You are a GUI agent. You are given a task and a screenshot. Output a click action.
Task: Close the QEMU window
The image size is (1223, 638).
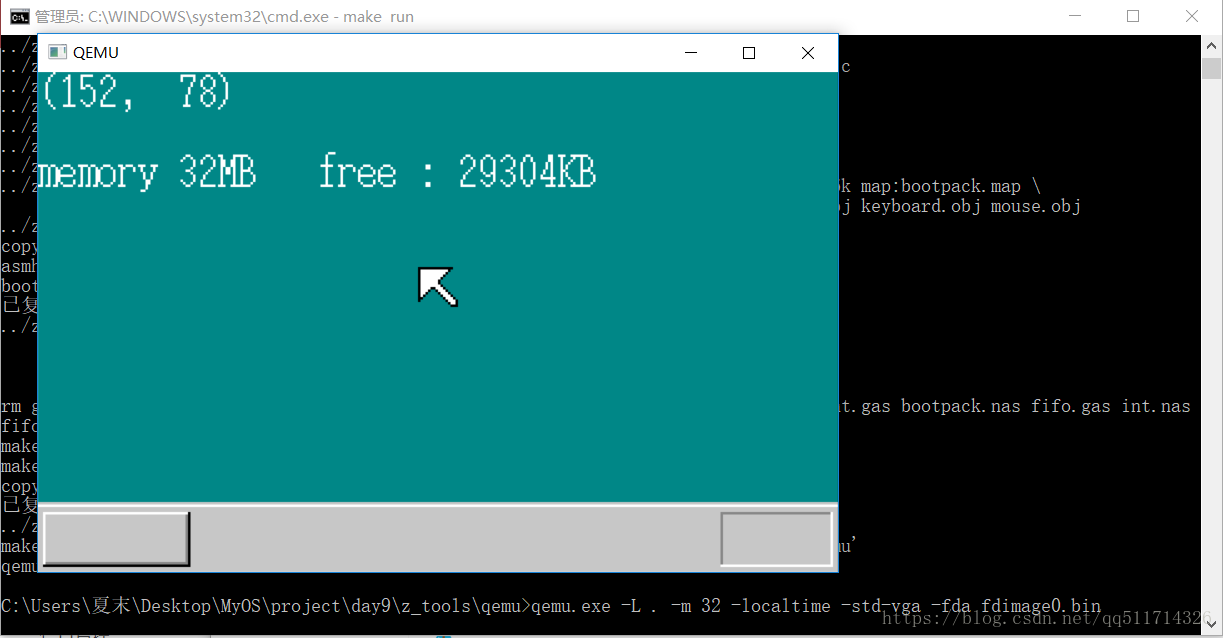click(x=808, y=53)
